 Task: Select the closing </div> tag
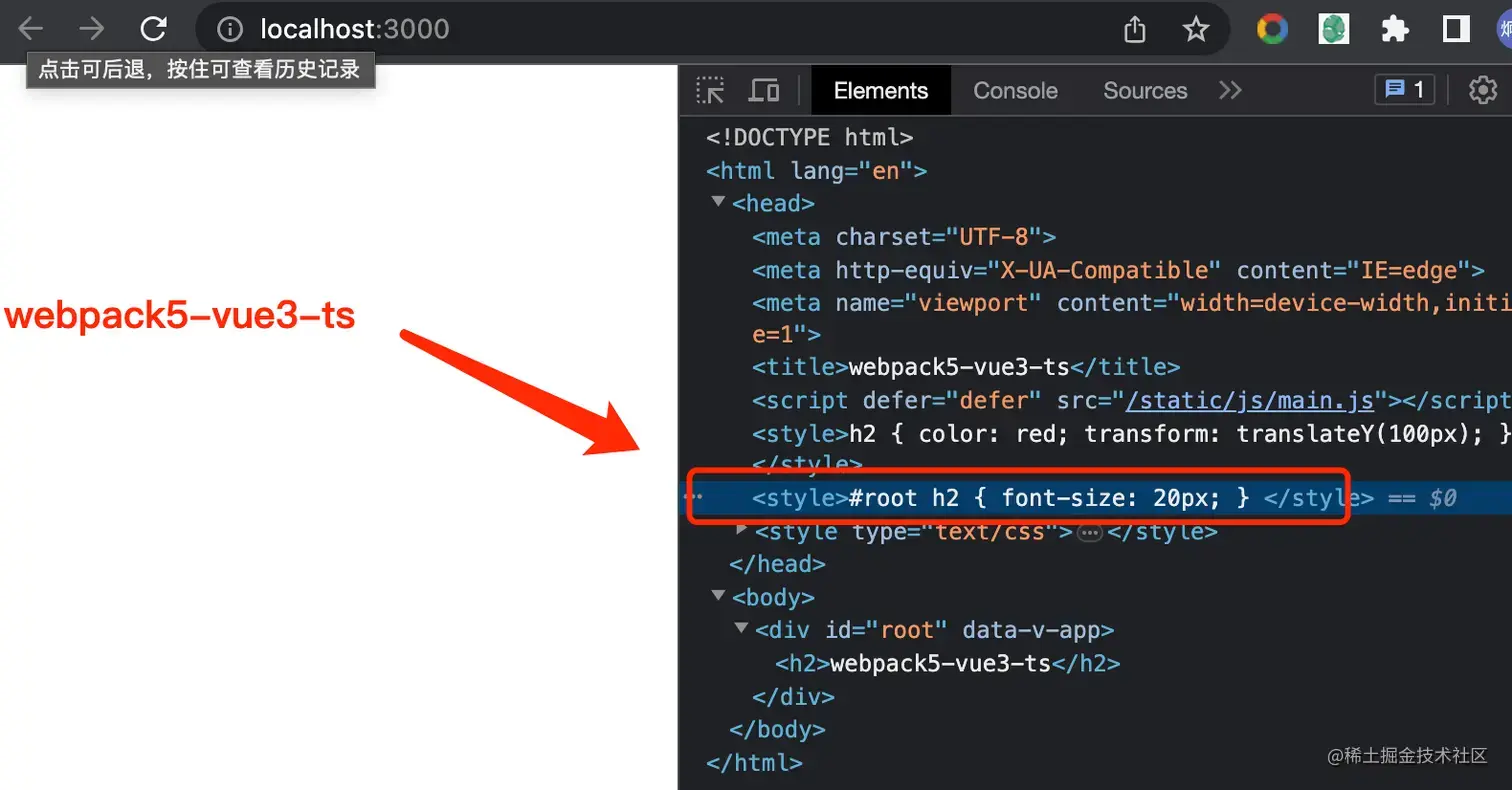[793, 697]
